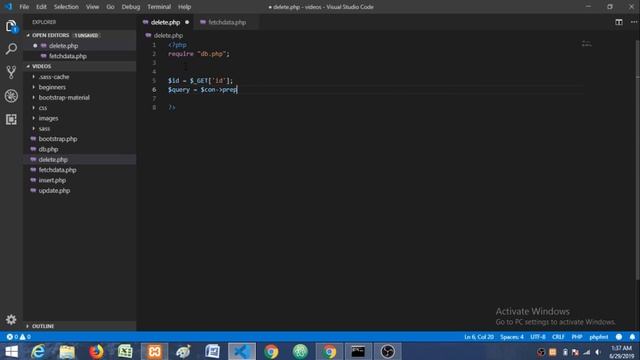The width and height of the screenshot is (640, 360).
Task: Expand the sass folder
Action: pos(33,129)
